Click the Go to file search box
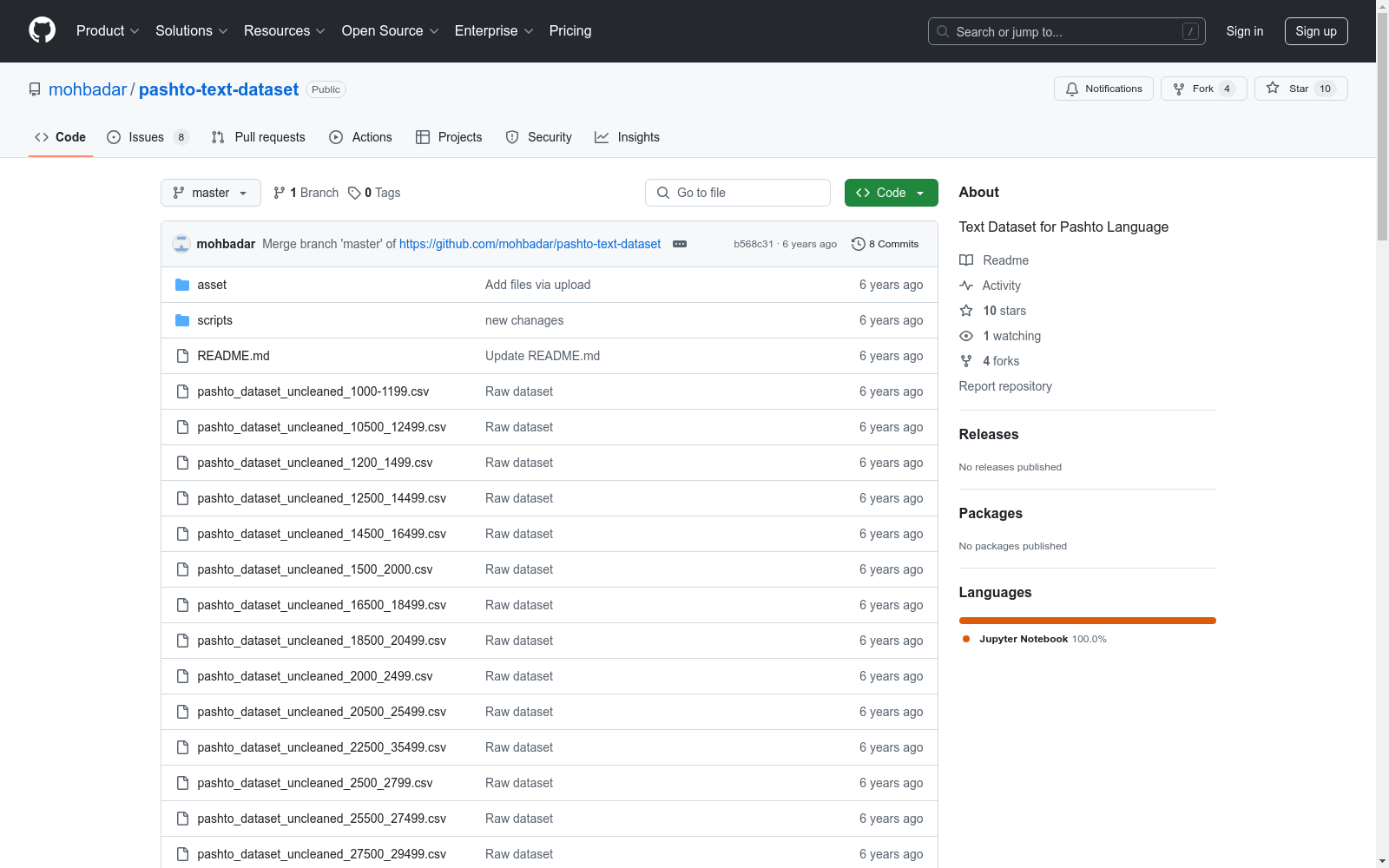 [738, 193]
